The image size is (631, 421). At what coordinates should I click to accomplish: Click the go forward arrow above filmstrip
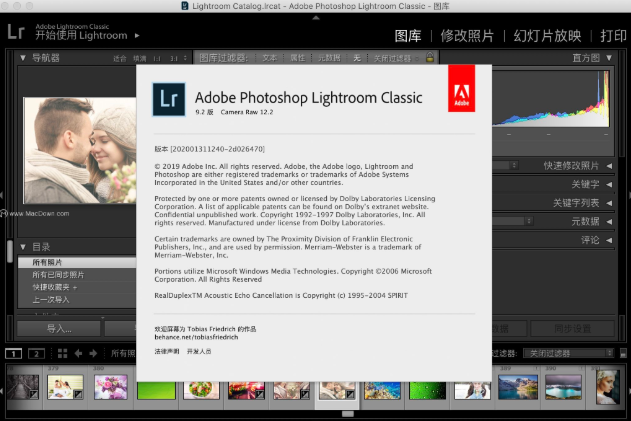pyautogui.click(x=93, y=354)
